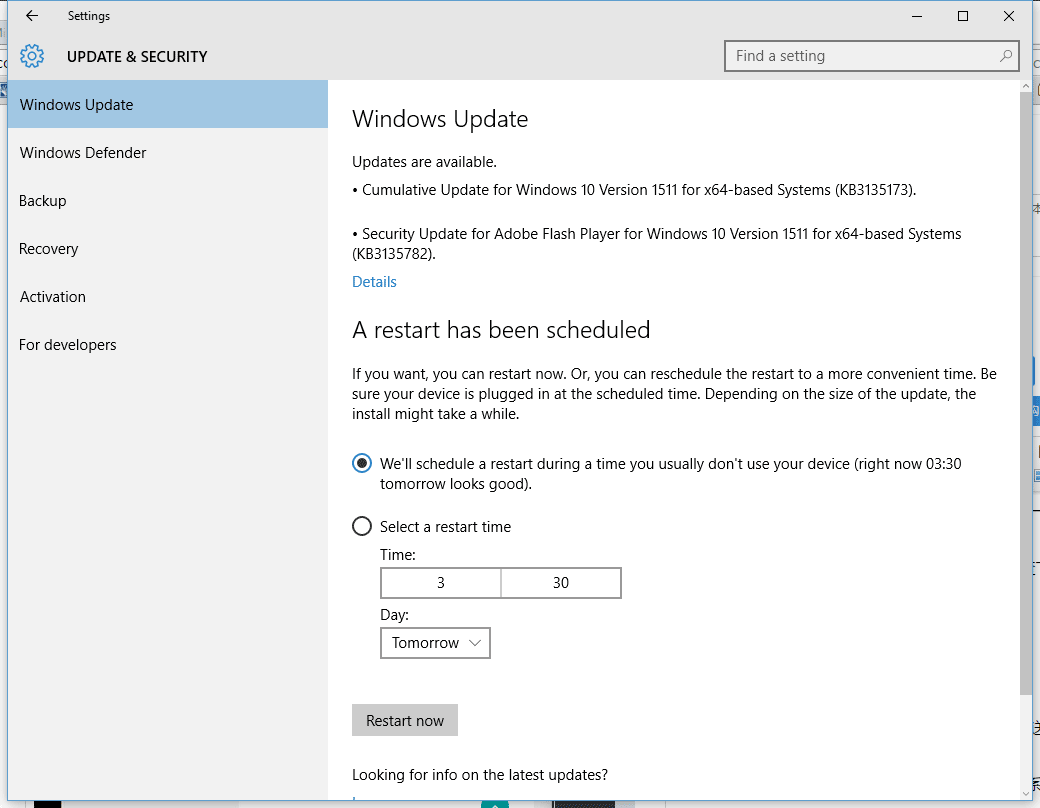
Task: Click the scrollbar down arrow
Action: [1025, 791]
